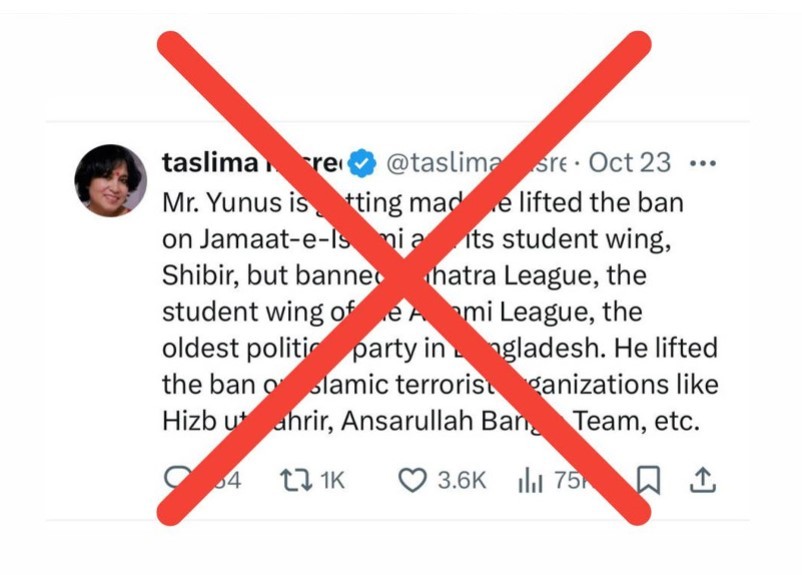Click the blue verified checkmark badge

[x=362, y=163]
